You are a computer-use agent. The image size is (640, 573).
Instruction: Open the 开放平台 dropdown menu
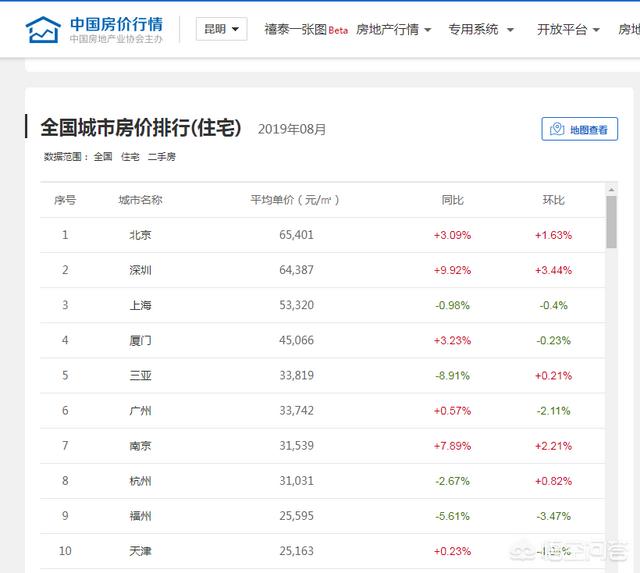click(568, 30)
